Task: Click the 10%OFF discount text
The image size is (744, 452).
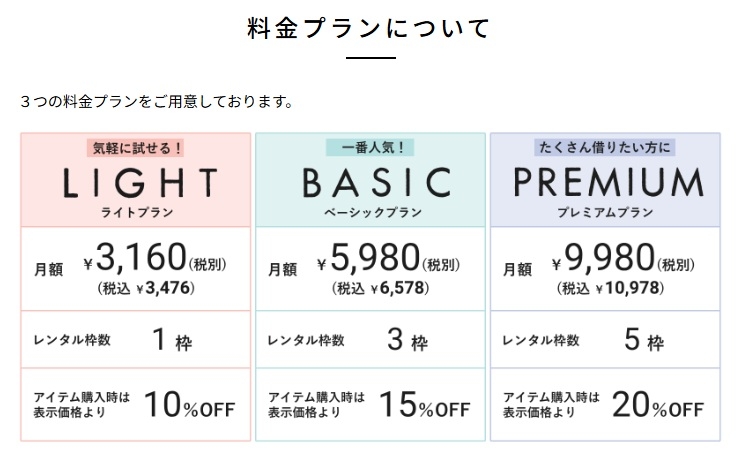Action: (190, 405)
